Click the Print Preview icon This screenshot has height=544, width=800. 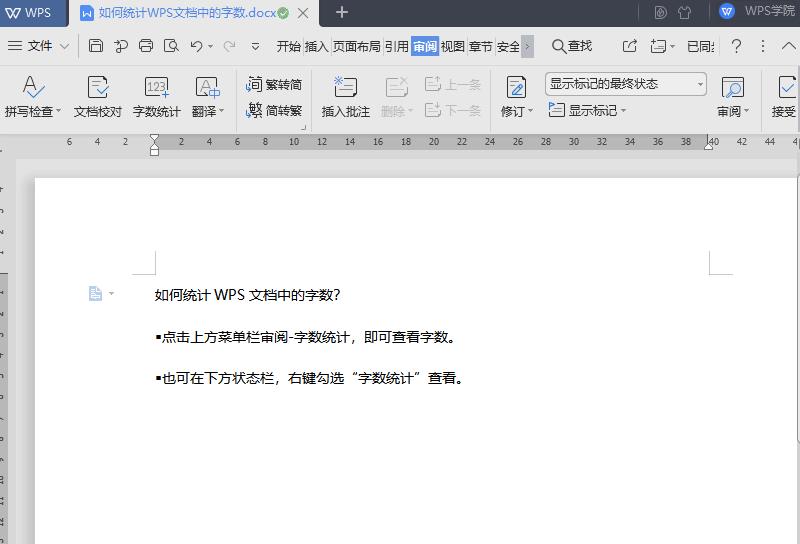[x=171, y=46]
